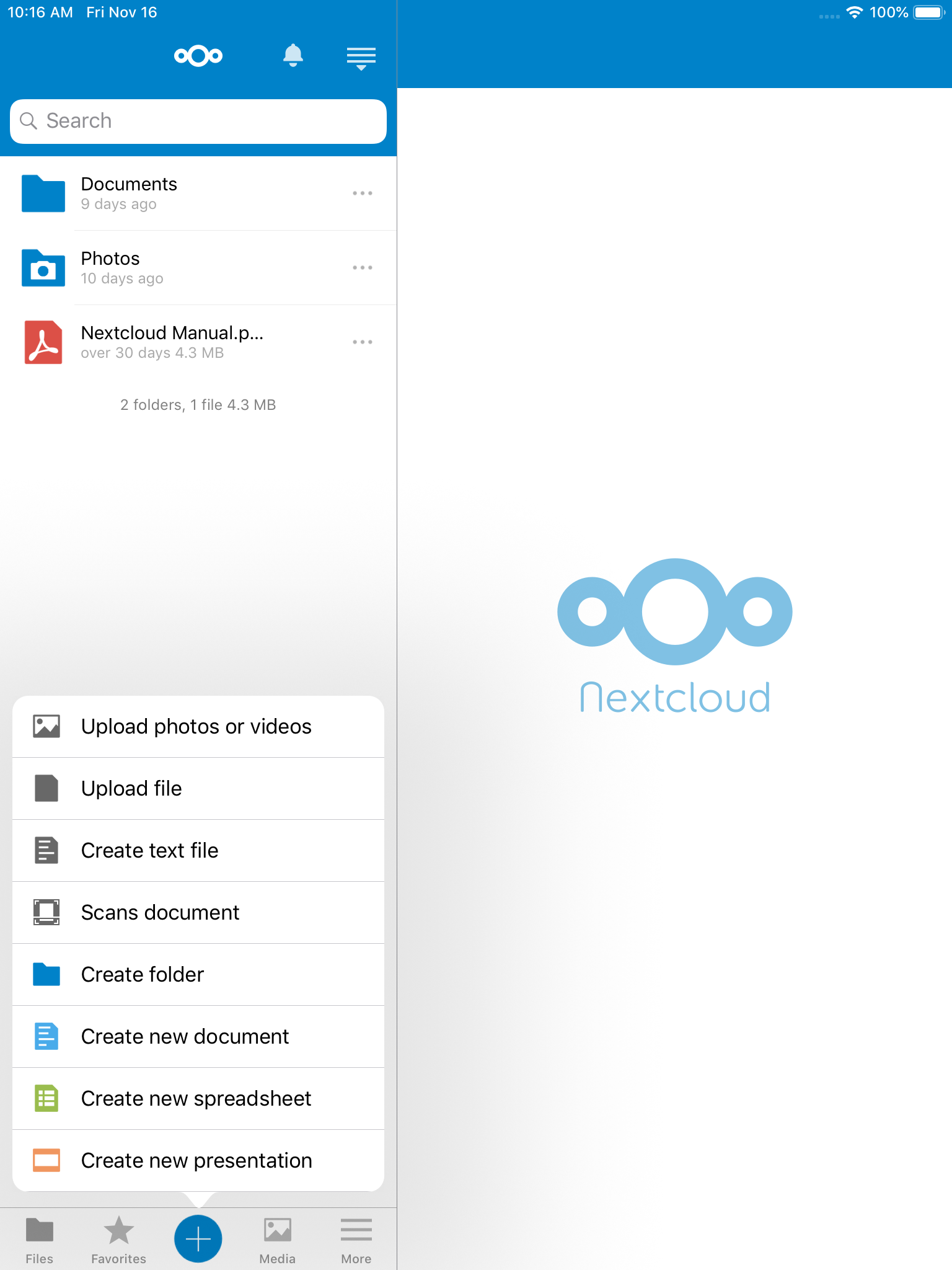Screen dimensions: 952x1270
Task: Choose Create folder
Action: click(x=198, y=974)
